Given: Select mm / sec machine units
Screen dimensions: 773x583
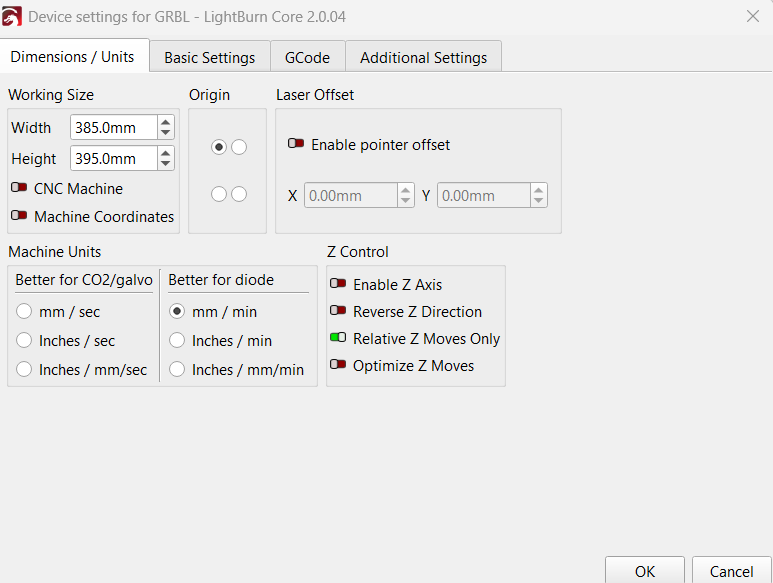Looking at the screenshot, I should coord(25,312).
